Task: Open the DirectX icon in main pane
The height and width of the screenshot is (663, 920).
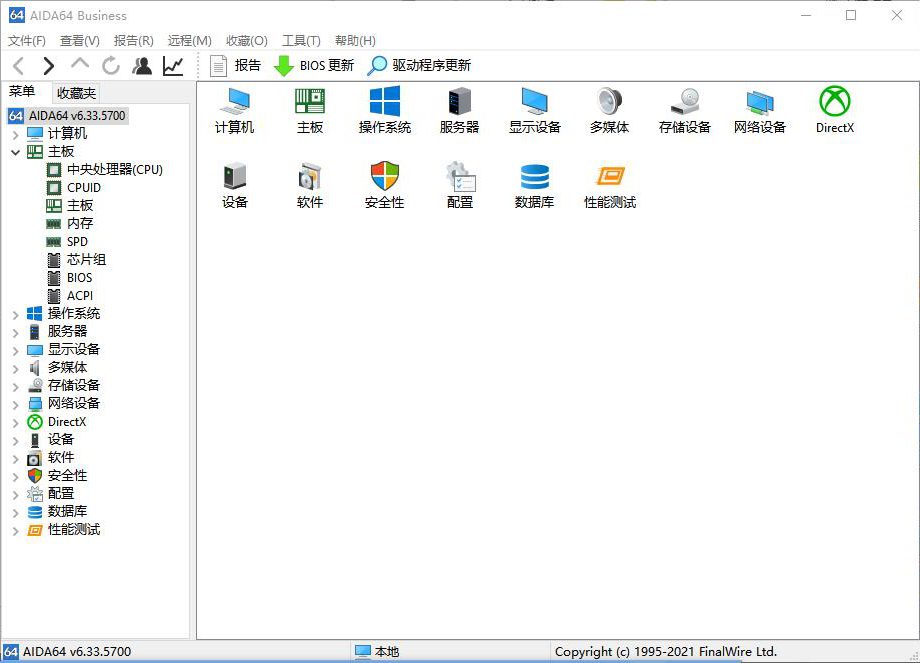Action: pos(835,110)
